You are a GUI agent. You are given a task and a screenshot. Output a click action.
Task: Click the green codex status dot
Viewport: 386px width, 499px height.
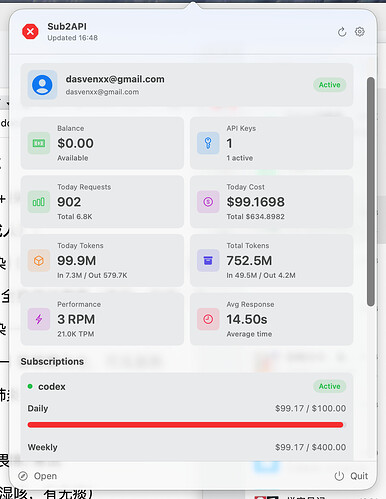[x=30, y=386]
